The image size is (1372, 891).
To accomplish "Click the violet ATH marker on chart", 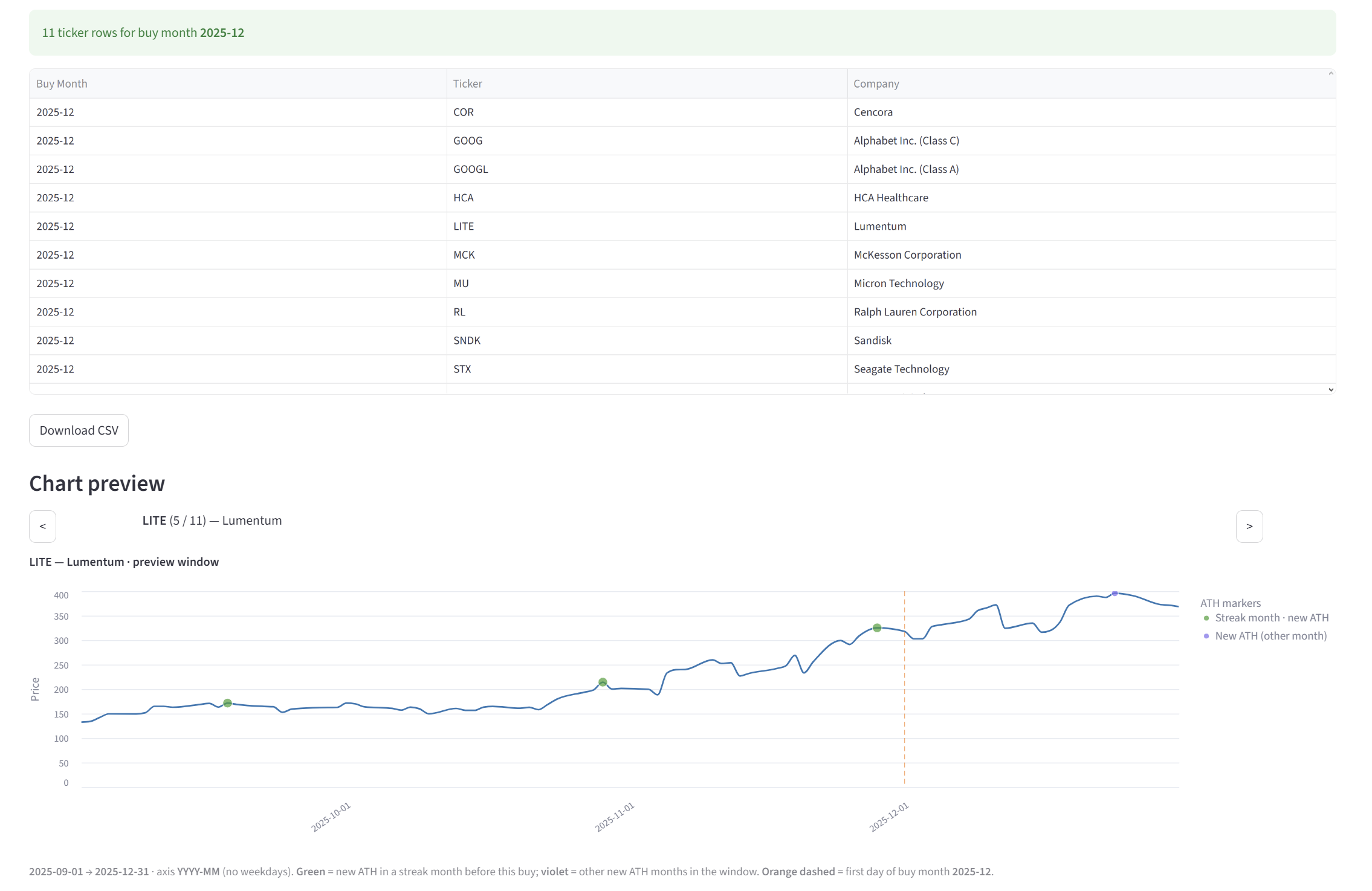I will 1115,594.
